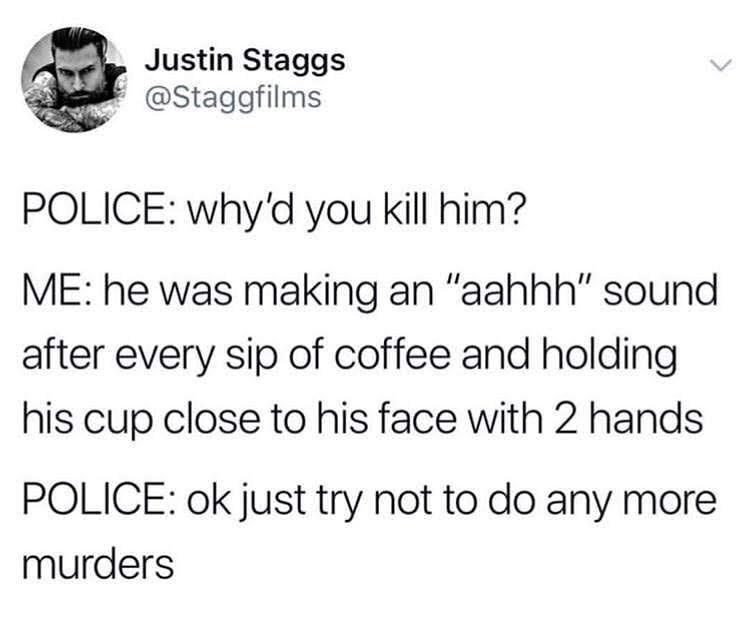Click the last word murders
Screen dimensions: 750x621
(98, 564)
